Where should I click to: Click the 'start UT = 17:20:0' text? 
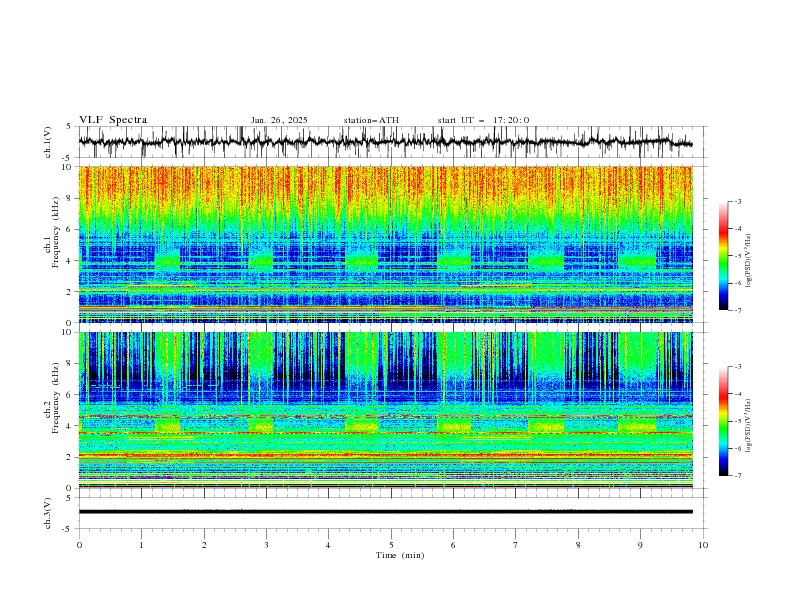click(483, 120)
